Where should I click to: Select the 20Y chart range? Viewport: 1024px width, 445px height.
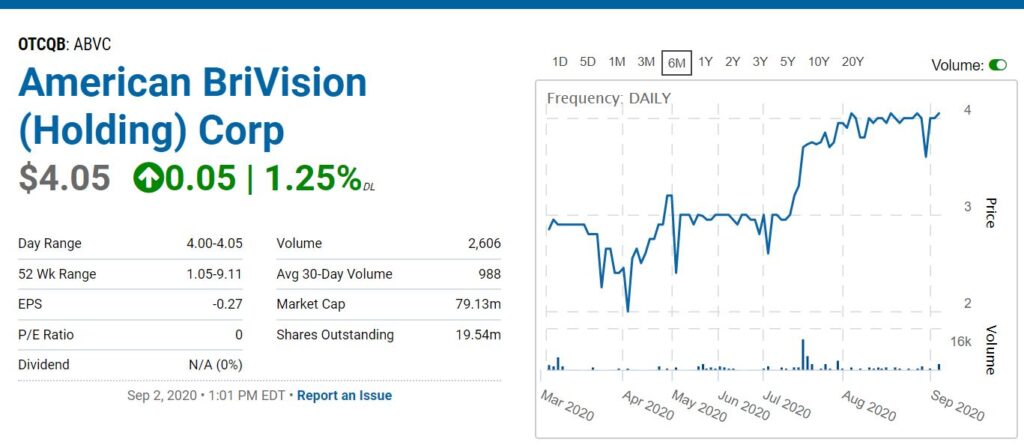[x=852, y=62]
